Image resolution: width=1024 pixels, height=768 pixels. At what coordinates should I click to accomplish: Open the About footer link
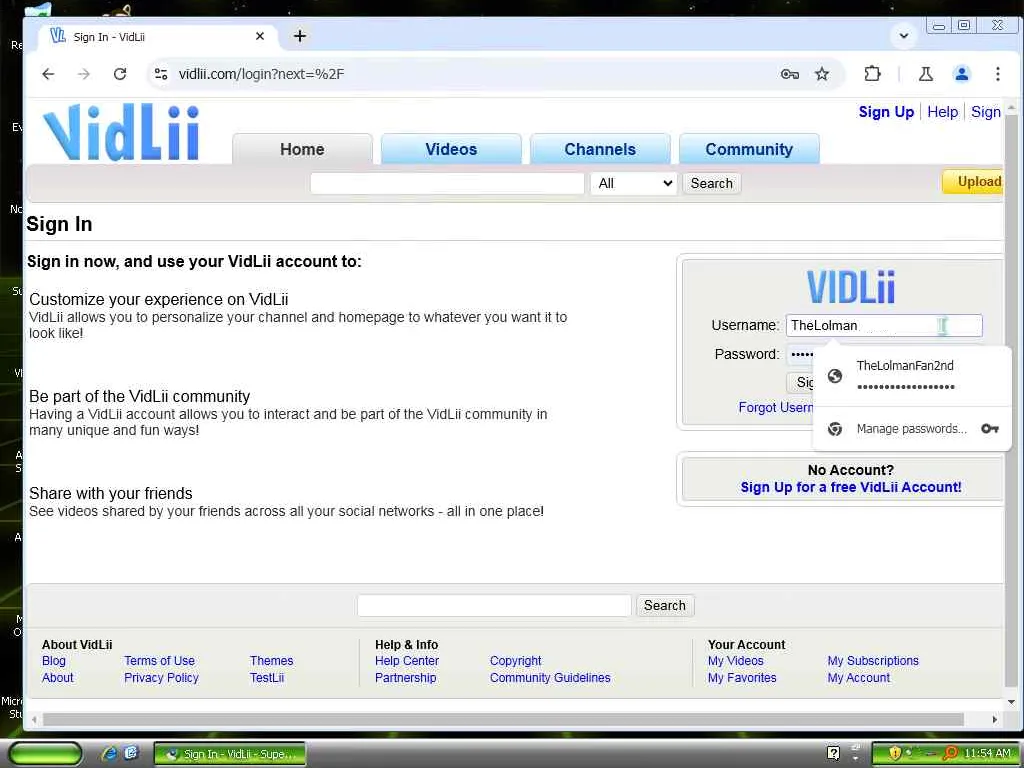(x=57, y=678)
